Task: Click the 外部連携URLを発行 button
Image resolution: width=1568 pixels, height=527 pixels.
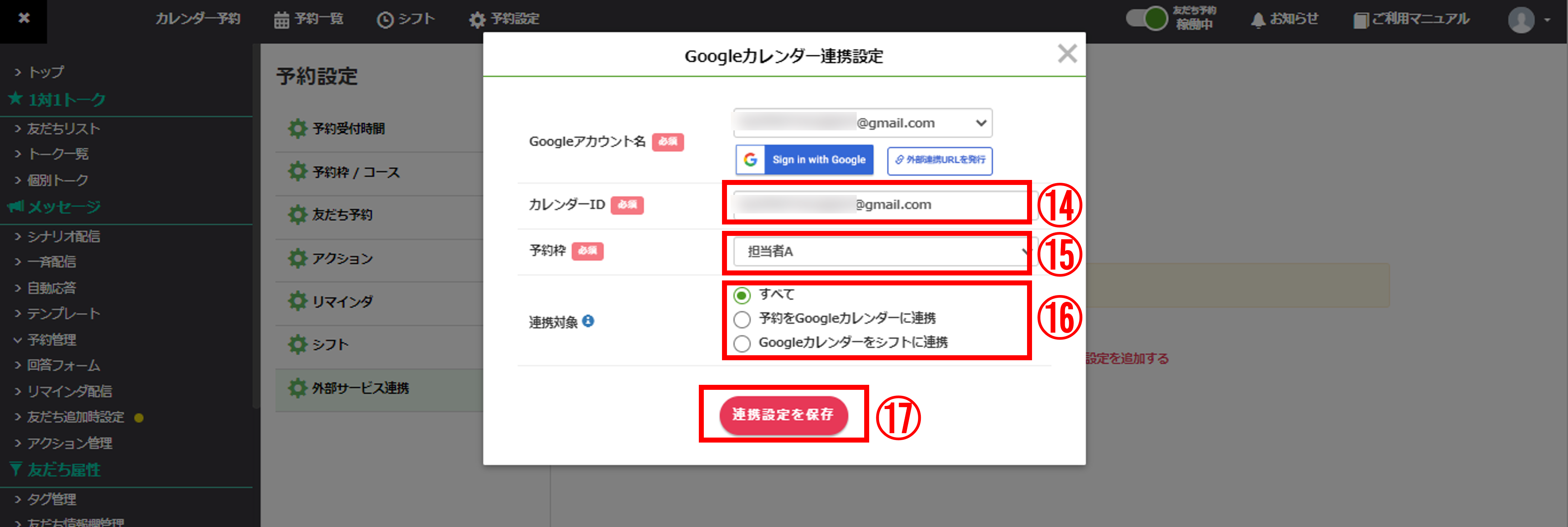Action: click(940, 161)
